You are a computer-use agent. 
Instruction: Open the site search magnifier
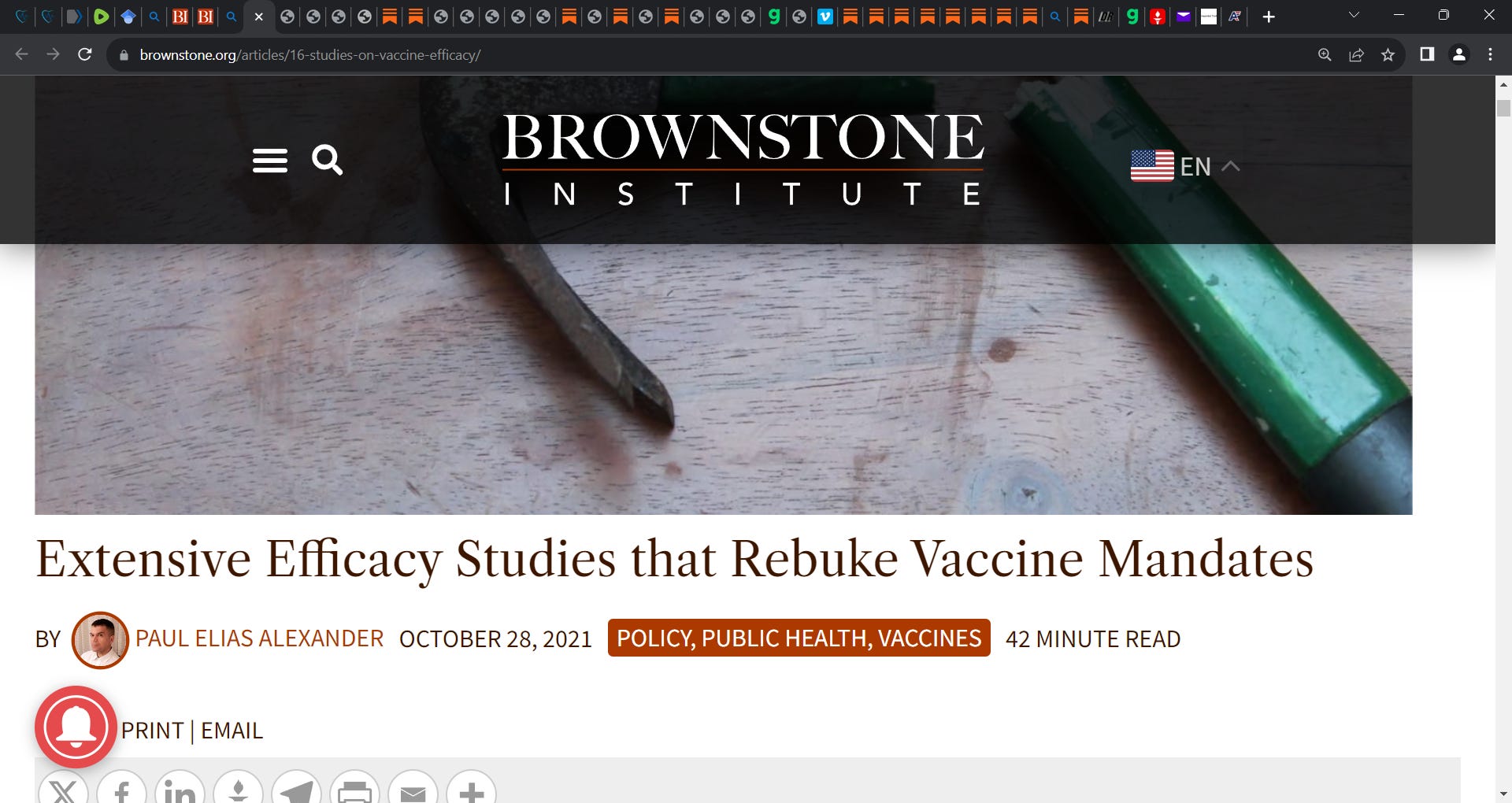click(327, 160)
